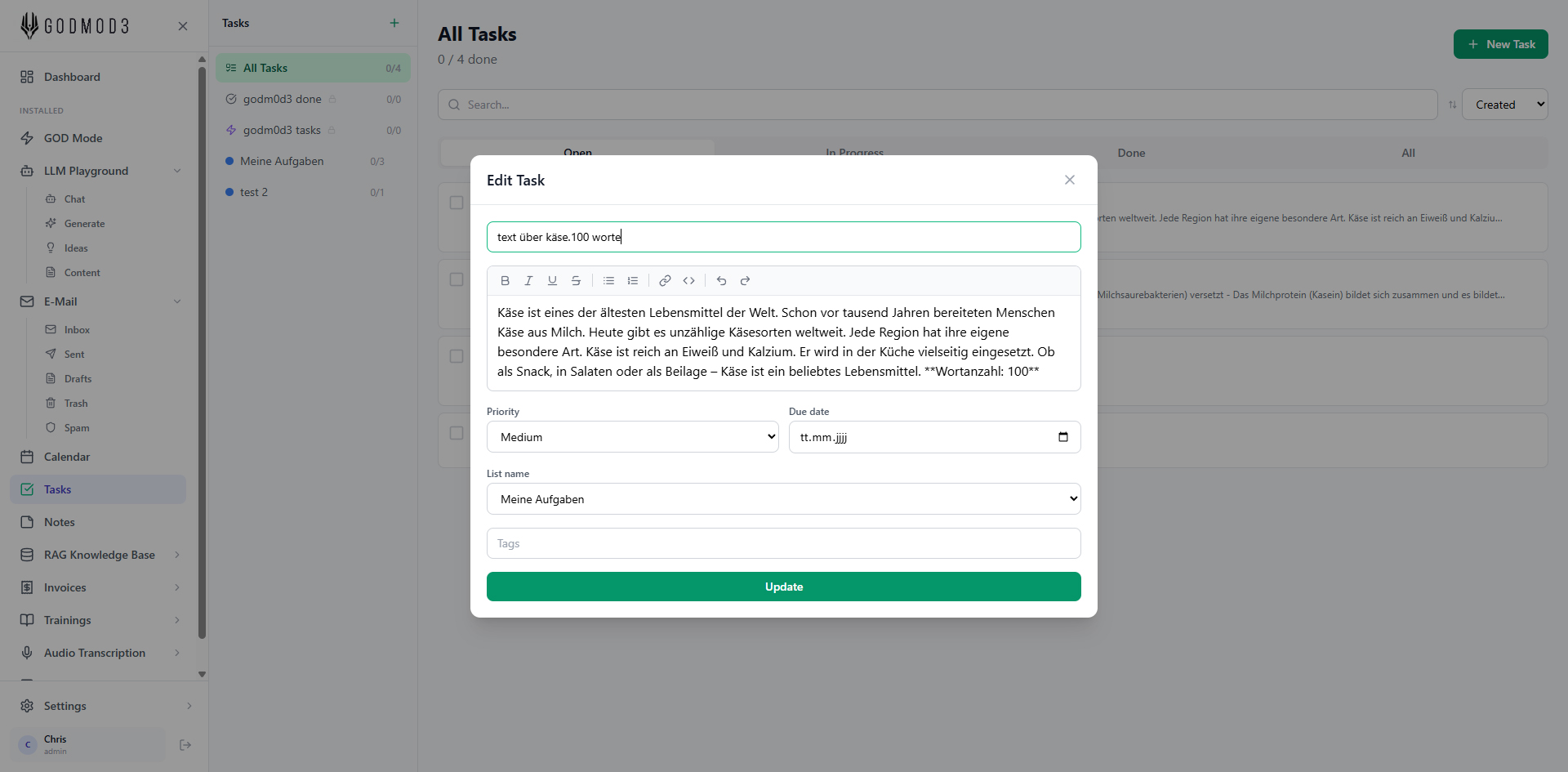The width and height of the screenshot is (1568, 772).
Task: Tick the second task checkbox in list
Action: tap(457, 279)
